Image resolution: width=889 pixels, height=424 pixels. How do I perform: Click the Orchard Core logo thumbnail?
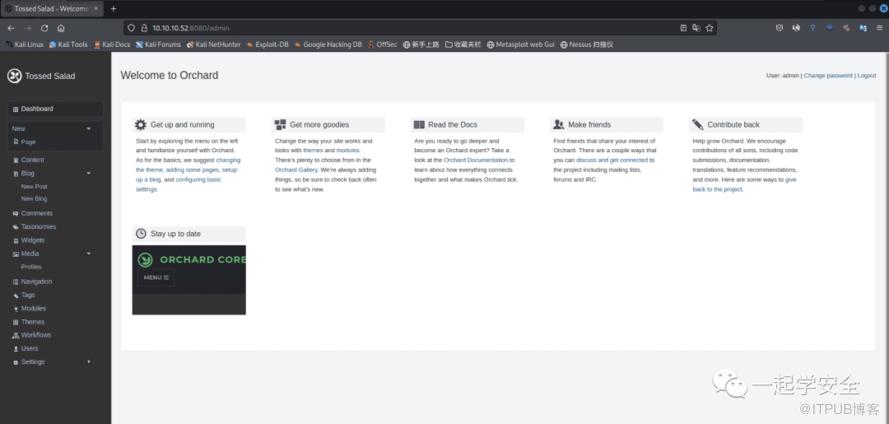pos(145,260)
